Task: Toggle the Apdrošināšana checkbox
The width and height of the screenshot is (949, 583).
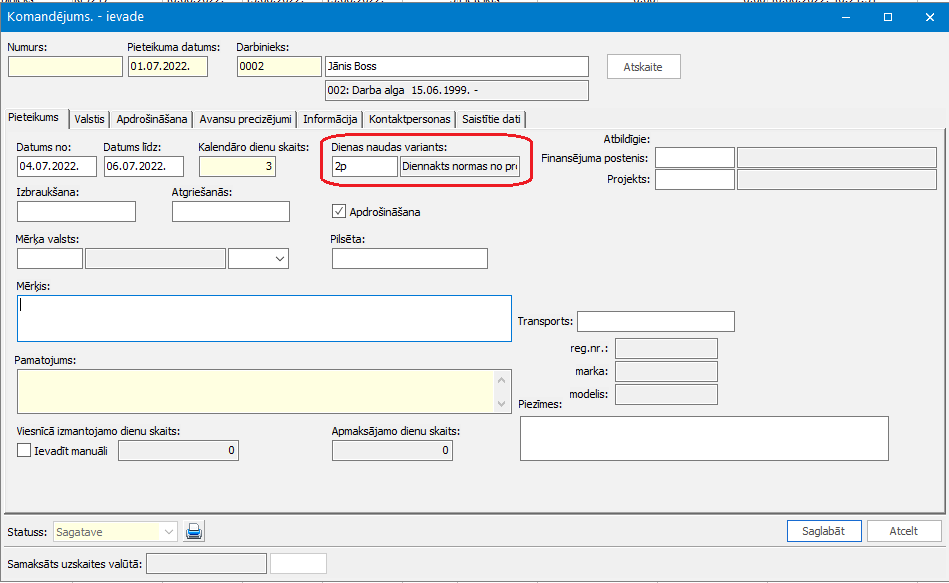Action: click(339, 211)
